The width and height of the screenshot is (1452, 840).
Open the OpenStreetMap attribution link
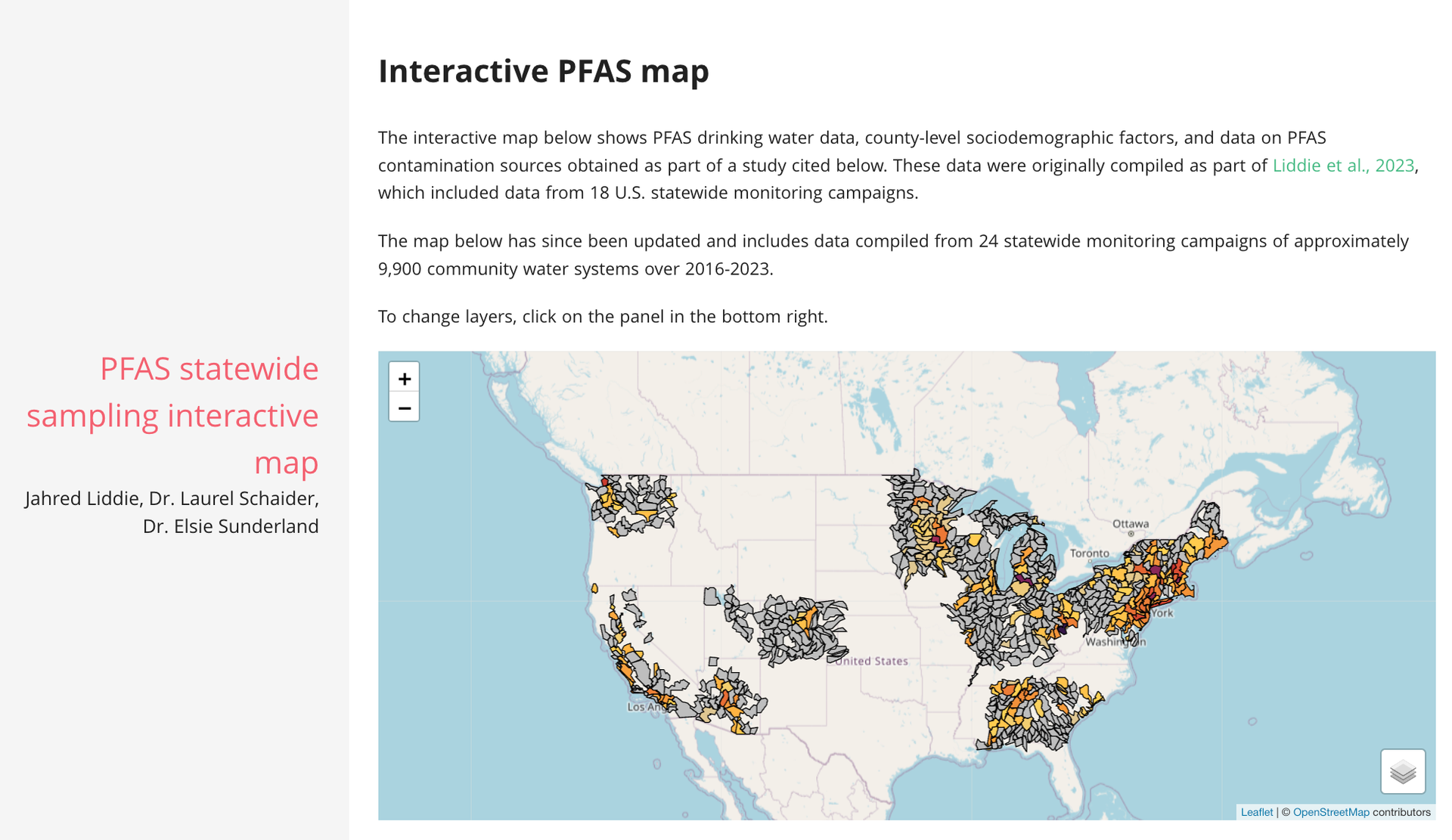1330,812
